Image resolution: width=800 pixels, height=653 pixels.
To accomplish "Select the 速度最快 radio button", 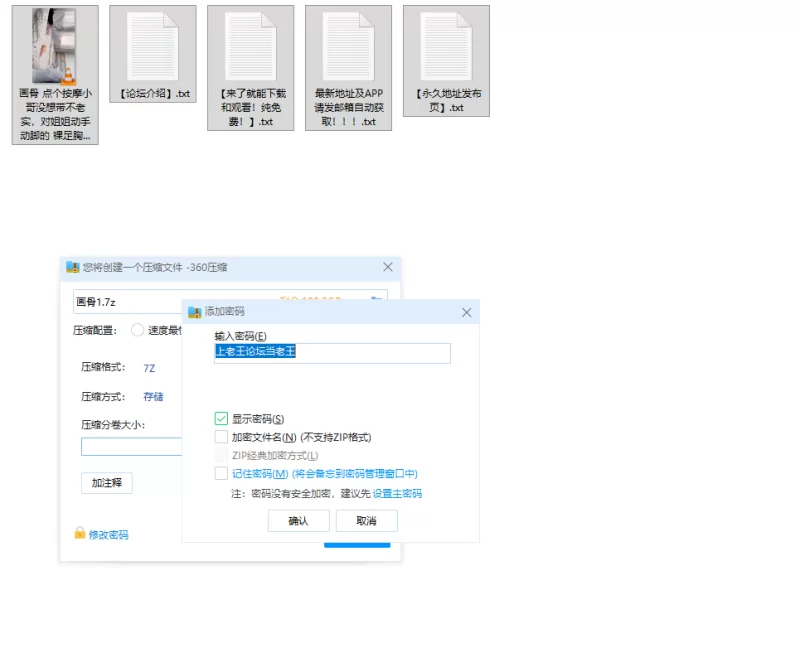I will (137, 330).
